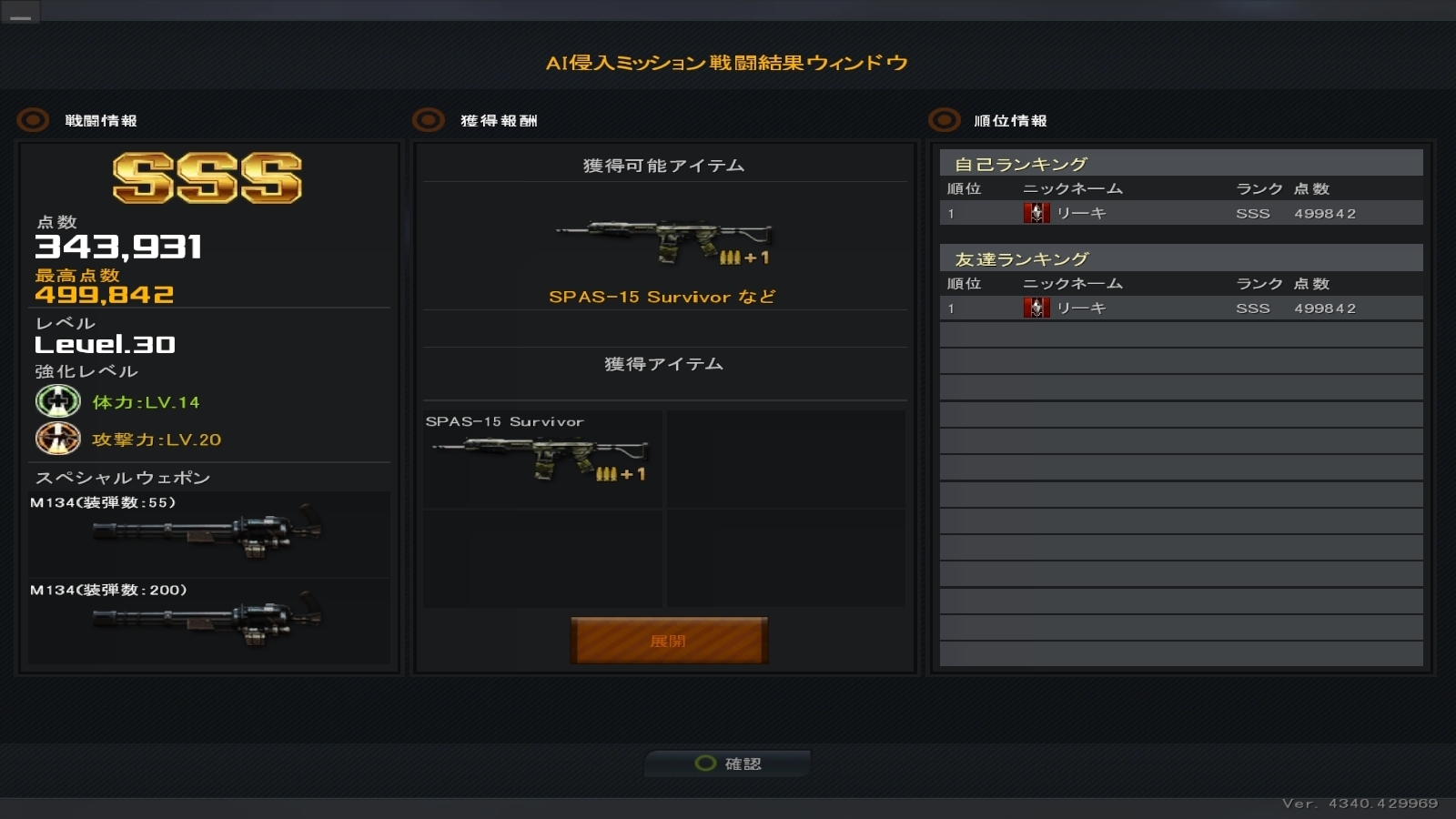Click the 順位情報 section circle icon
The width and height of the screenshot is (1456, 819).
coord(944,120)
